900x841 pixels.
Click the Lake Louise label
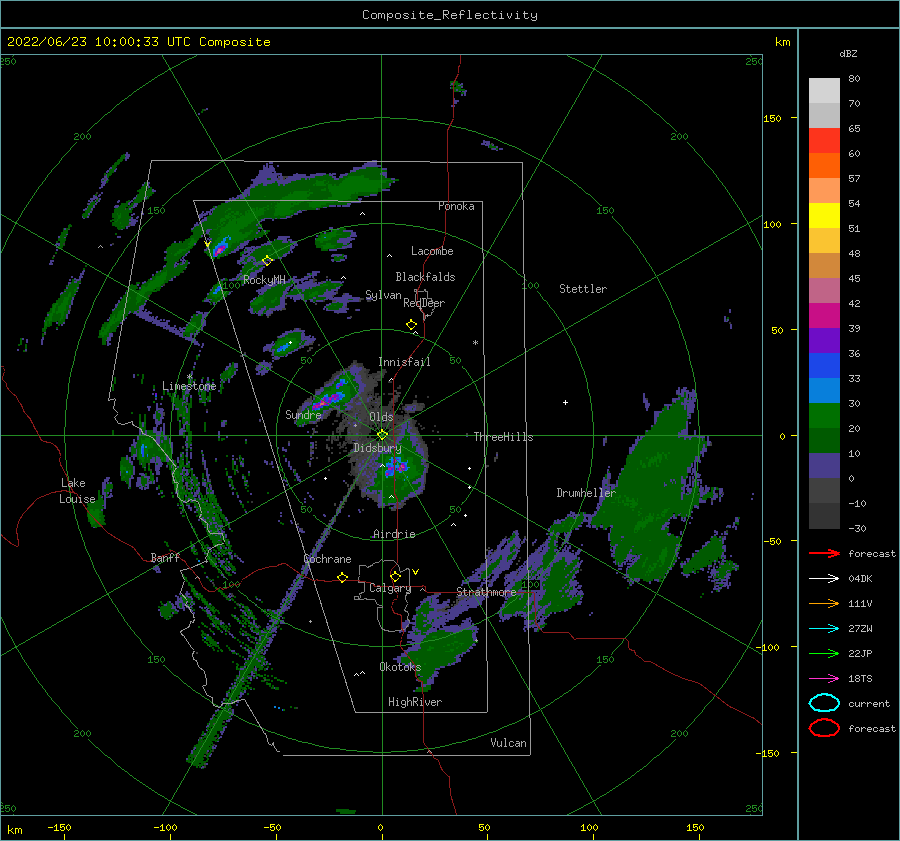coord(78,491)
